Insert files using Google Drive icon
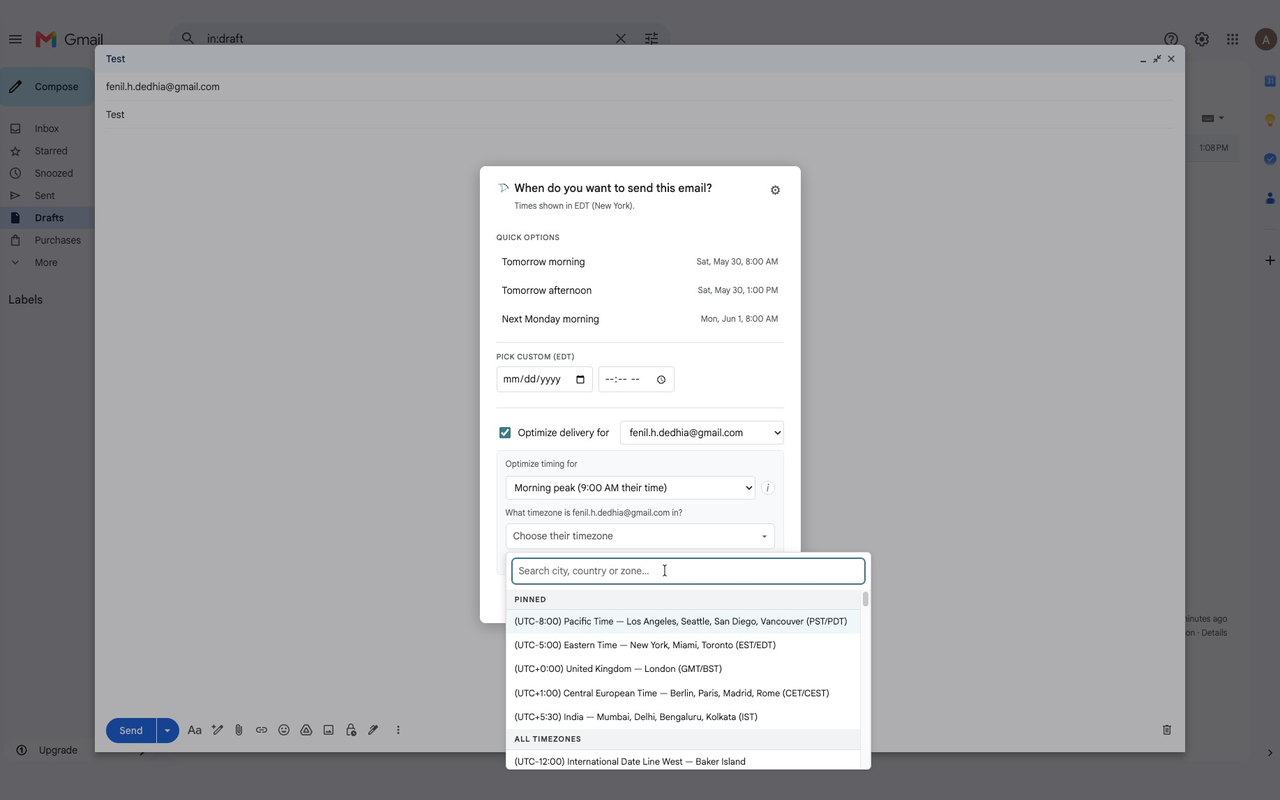 pos(306,730)
